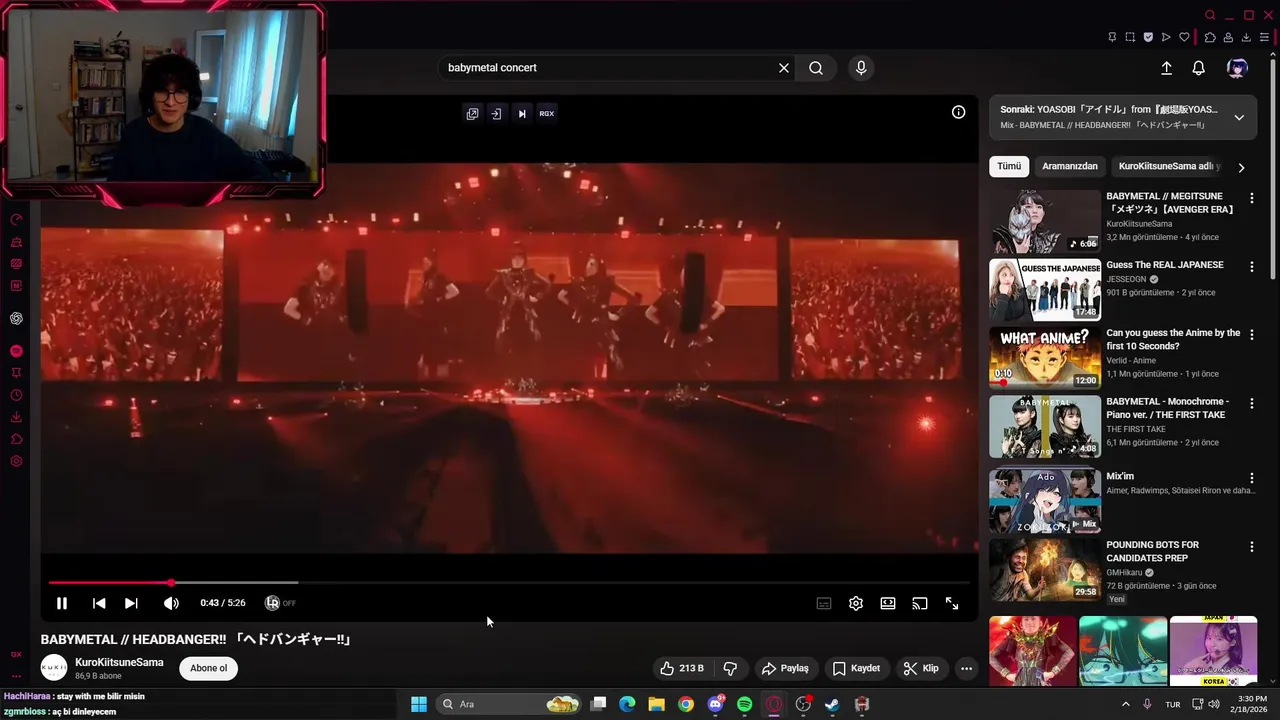The height and width of the screenshot is (720, 1280).
Task: Open sidebar history clock icon
Action: [16, 395]
